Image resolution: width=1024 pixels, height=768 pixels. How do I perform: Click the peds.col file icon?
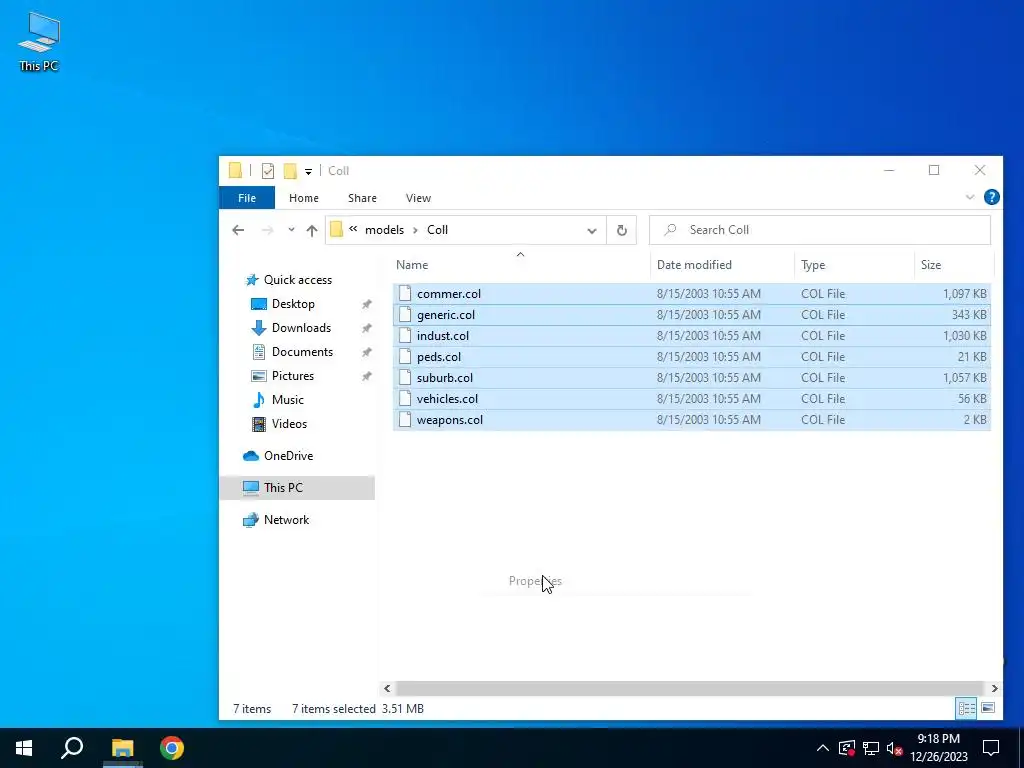405,357
